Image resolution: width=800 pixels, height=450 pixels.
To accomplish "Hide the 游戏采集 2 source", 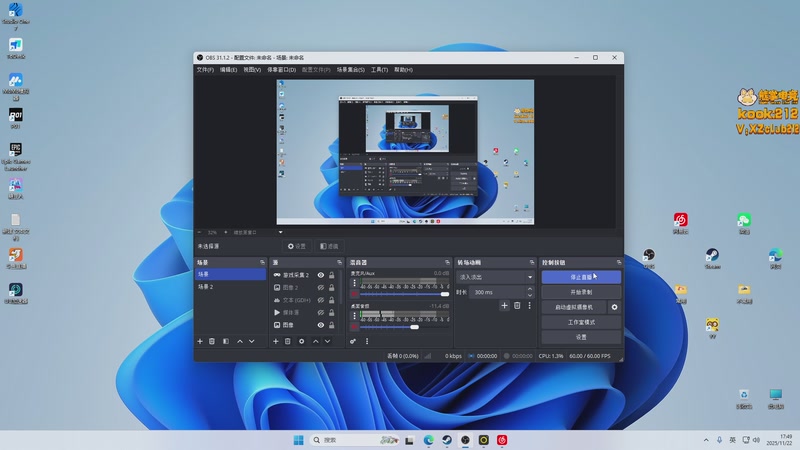I will tap(321, 274).
